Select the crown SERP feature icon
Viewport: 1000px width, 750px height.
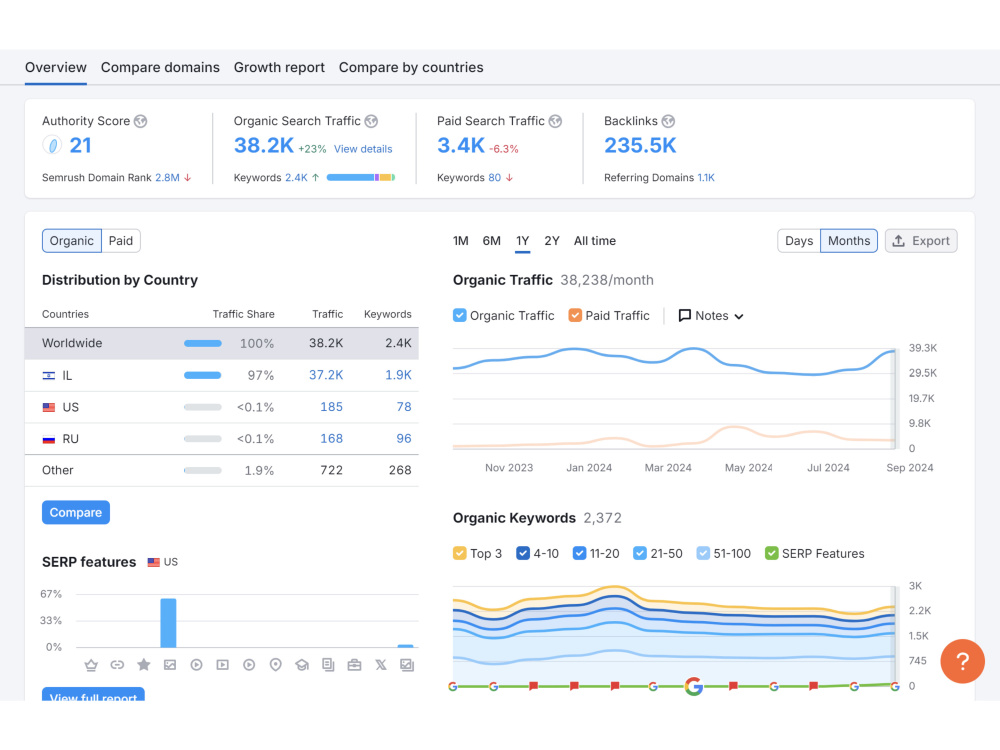pos(91,665)
